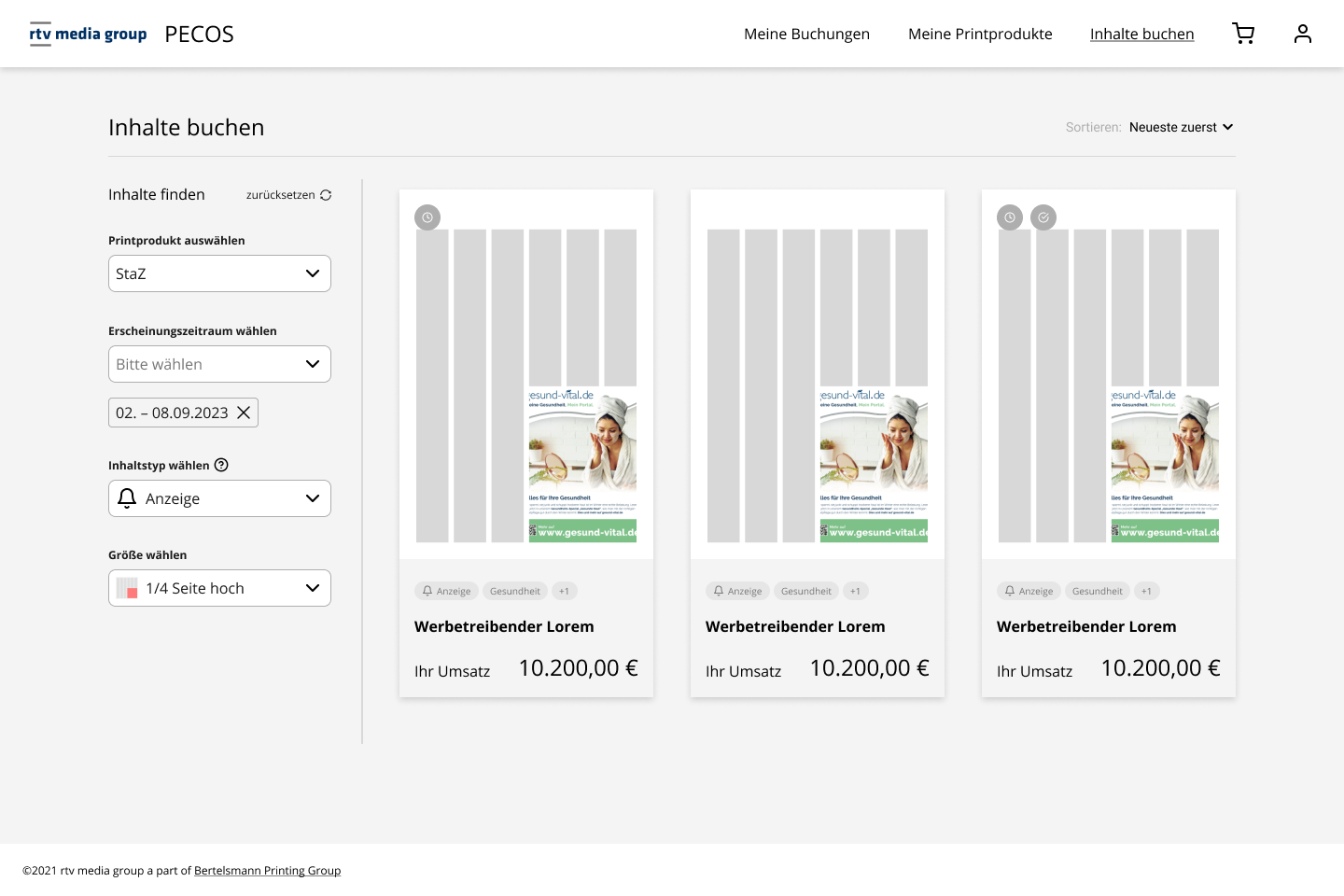
Task: Expand the Erscheinungszeitraum 'Bitte wählen' dropdown
Action: 219,364
